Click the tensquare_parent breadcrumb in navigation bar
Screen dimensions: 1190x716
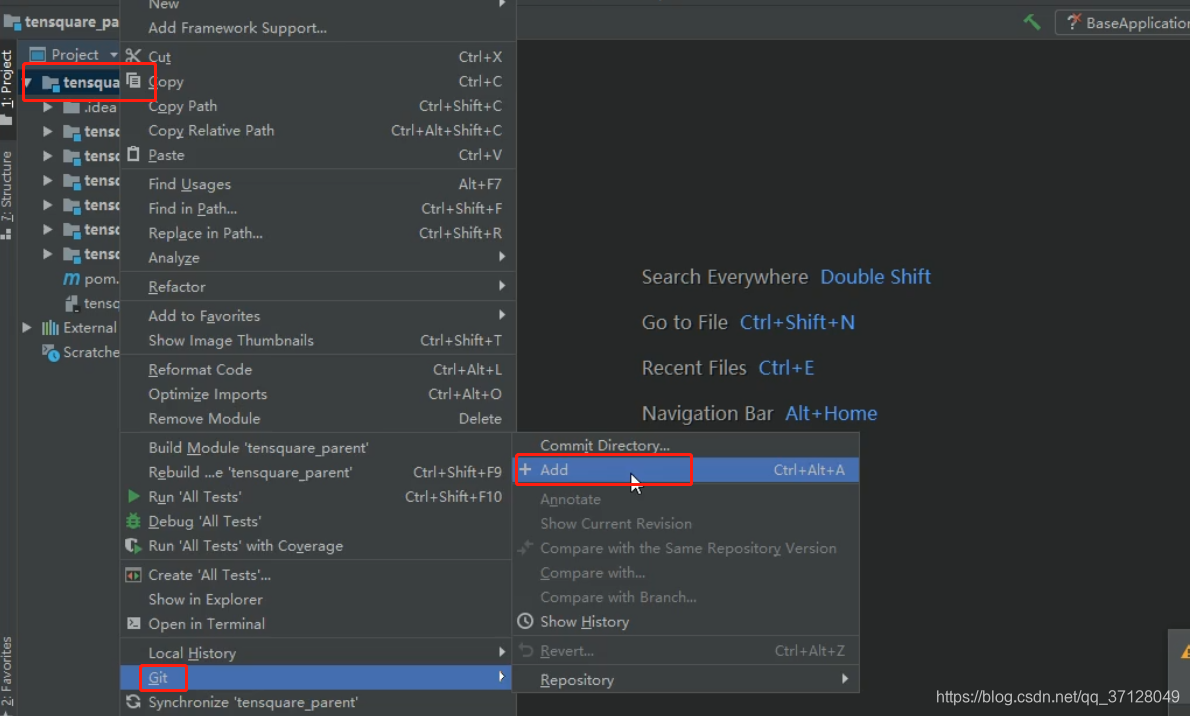coord(62,22)
